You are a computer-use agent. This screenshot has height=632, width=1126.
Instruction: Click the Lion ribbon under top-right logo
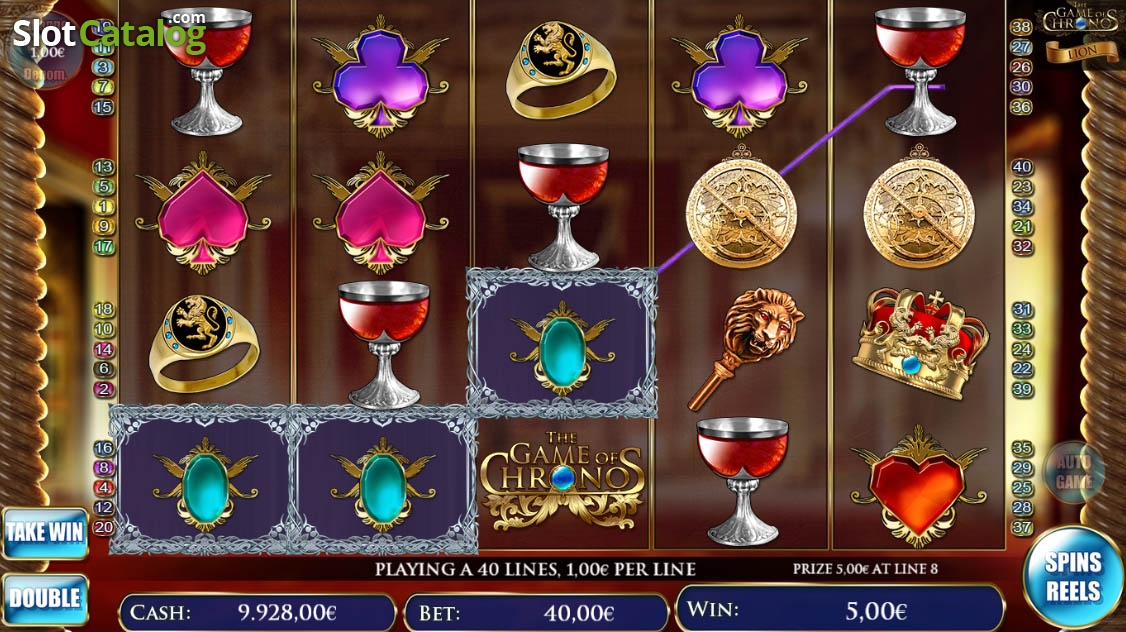pos(1081,51)
